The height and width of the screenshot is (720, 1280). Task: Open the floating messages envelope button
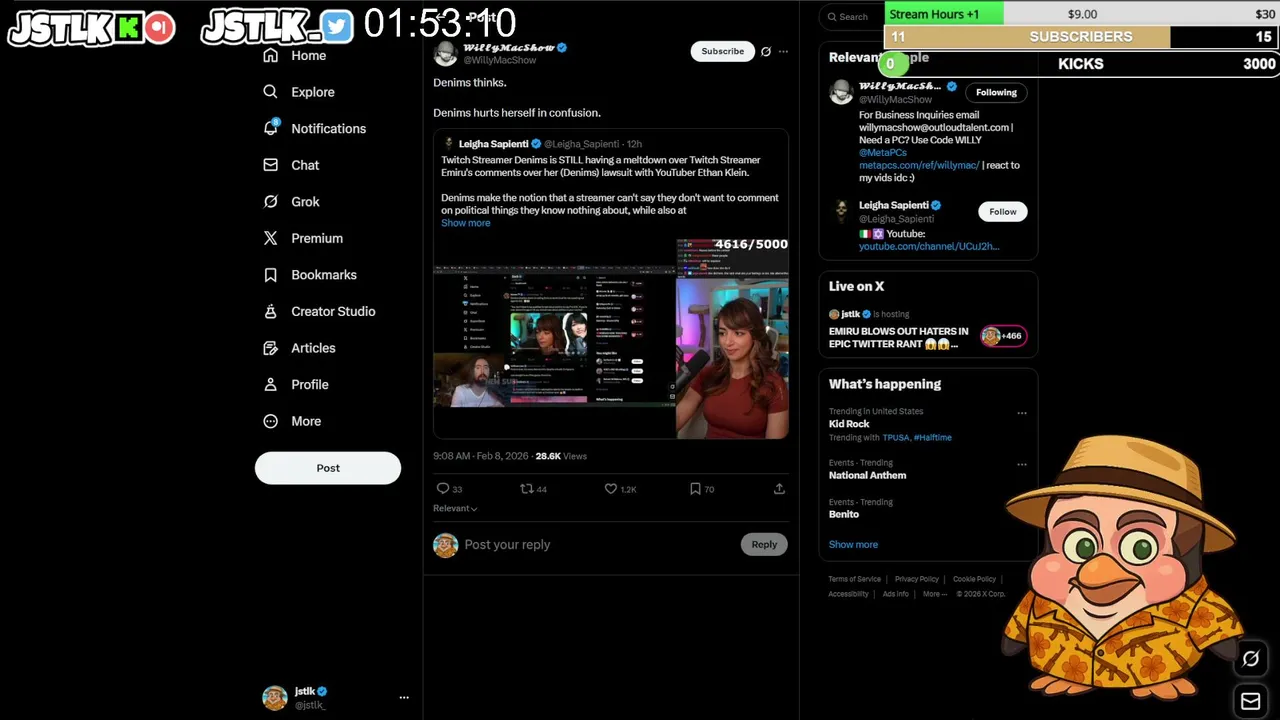pyautogui.click(x=1250, y=701)
